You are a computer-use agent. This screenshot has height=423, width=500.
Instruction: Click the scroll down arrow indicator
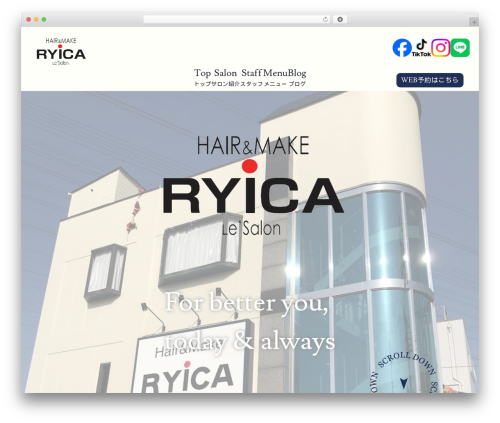pyautogui.click(x=404, y=383)
